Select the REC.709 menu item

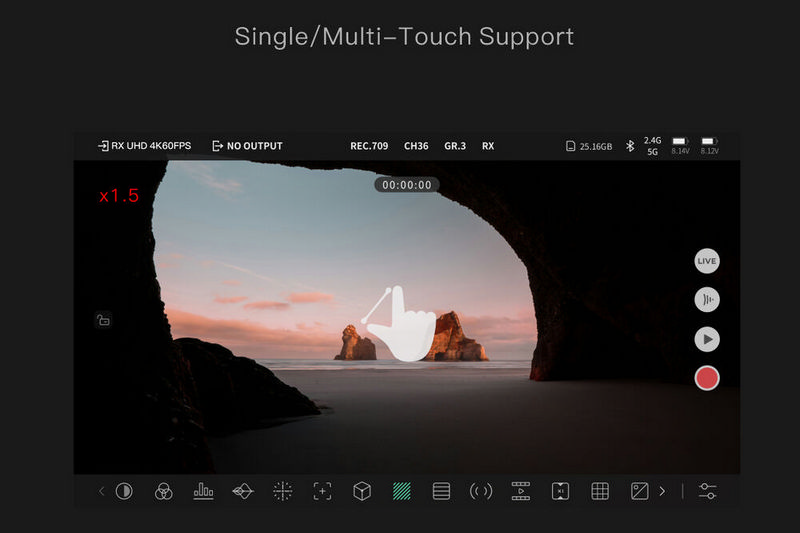pos(369,146)
